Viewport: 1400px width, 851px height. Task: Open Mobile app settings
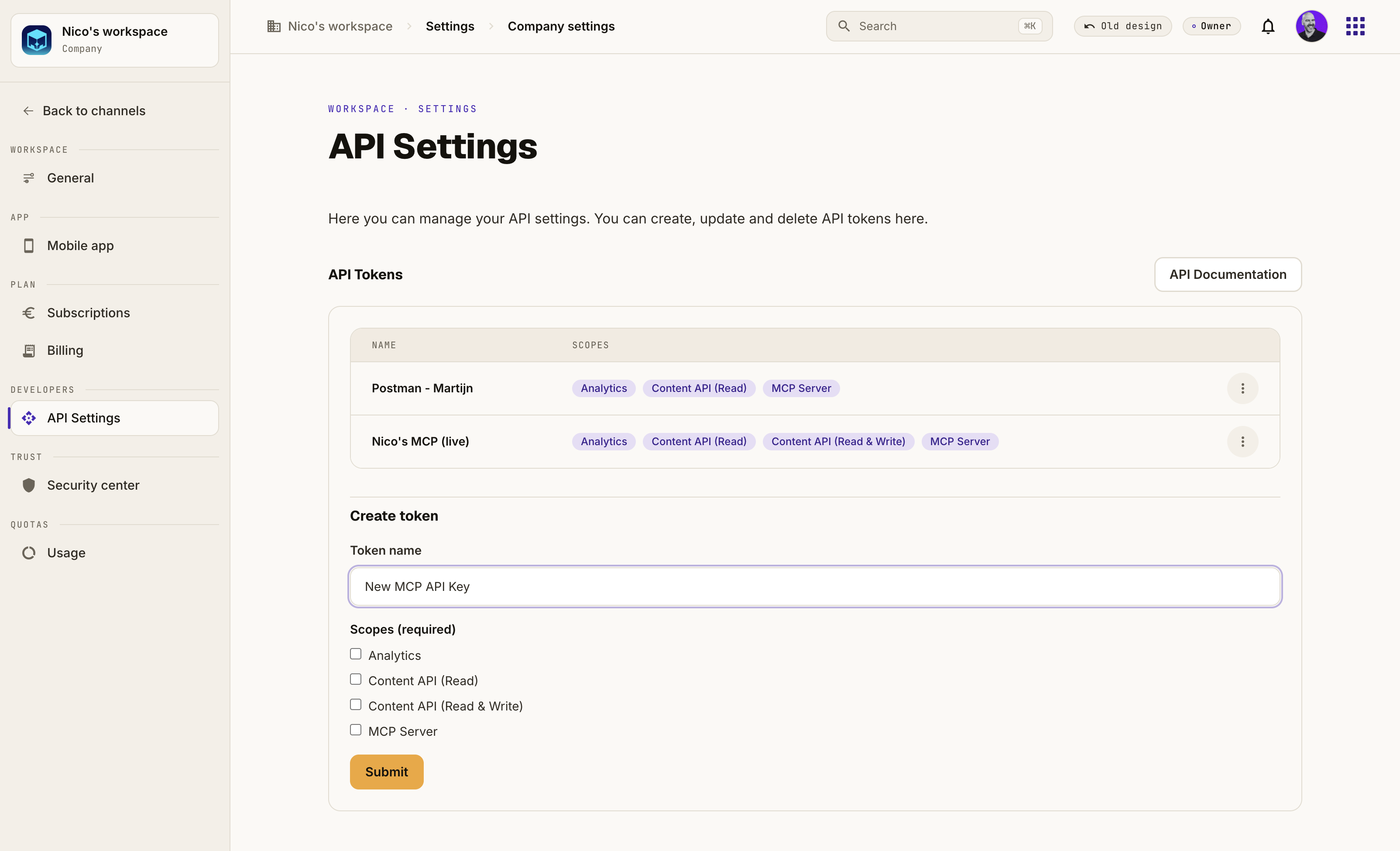click(114, 245)
